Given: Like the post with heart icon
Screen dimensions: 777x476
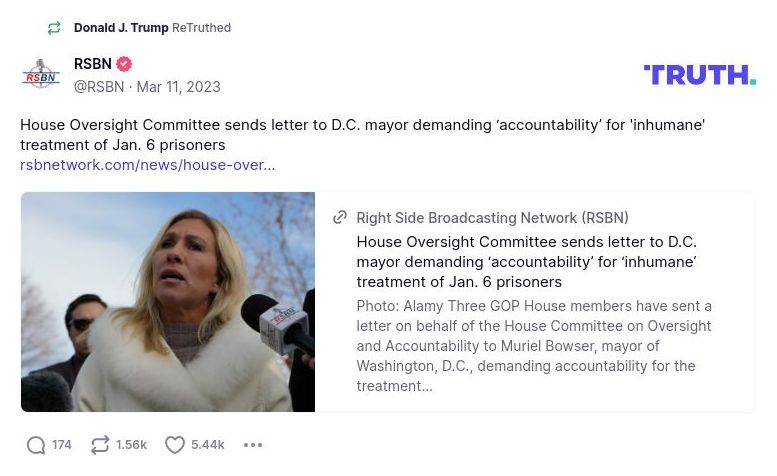Looking at the screenshot, I should point(175,445).
